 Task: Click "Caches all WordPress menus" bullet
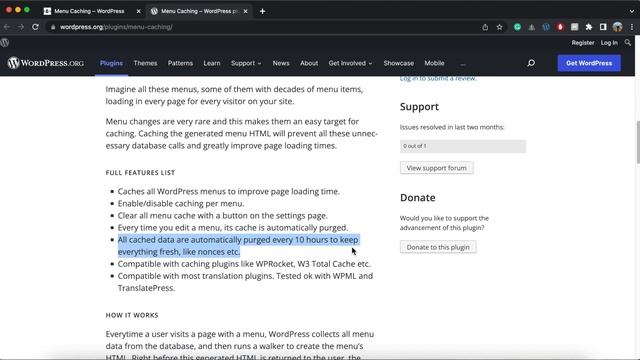[229, 191]
